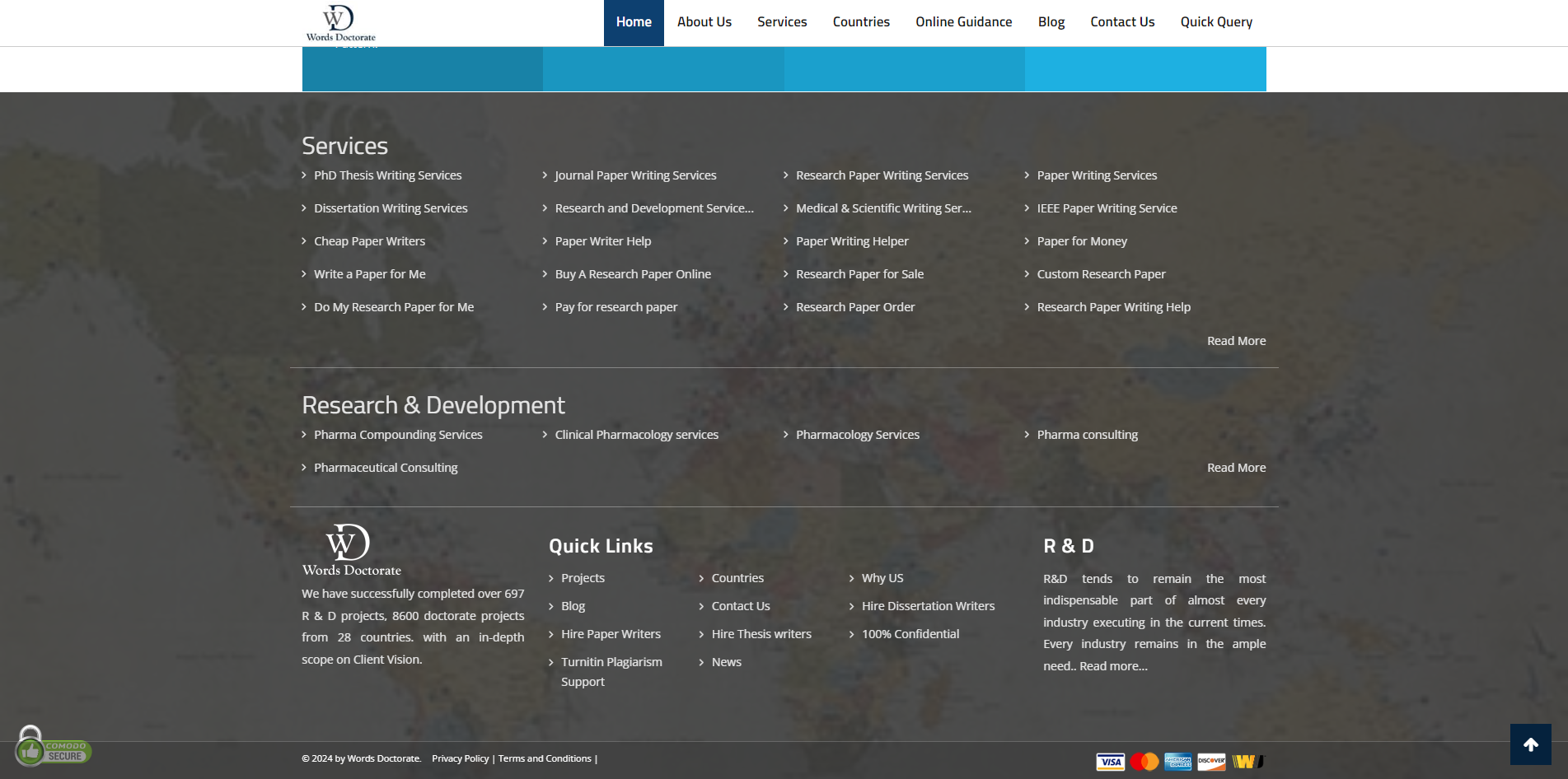Open Buy A Research Paper Online
The image size is (1568, 779).
(x=633, y=274)
